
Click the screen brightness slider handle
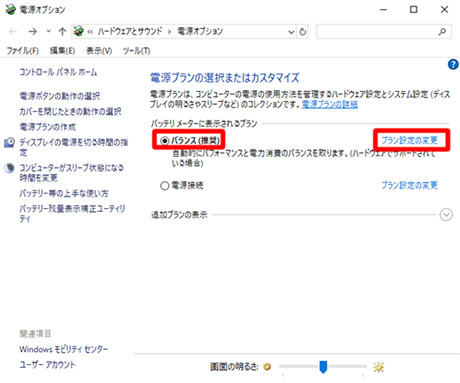(x=323, y=367)
